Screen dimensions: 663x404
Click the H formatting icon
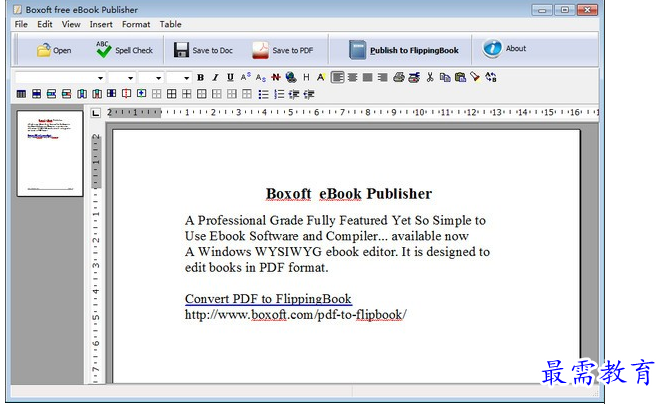[306, 77]
